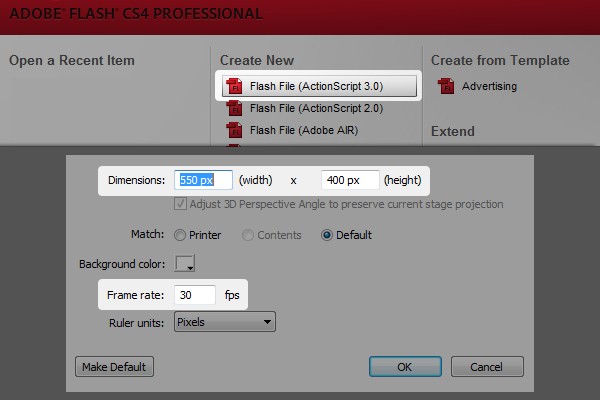Click the Flash File Adobe AIR icon
The height and width of the screenshot is (400, 600).
(x=234, y=130)
